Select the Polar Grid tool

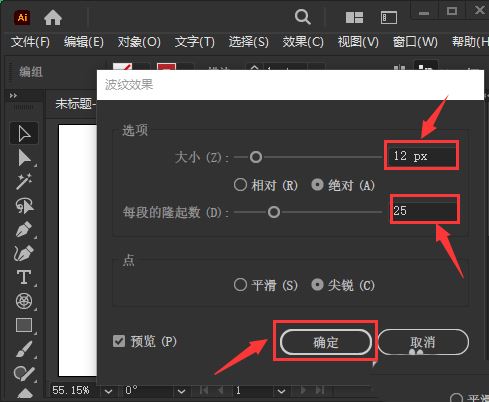tap(24, 301)
